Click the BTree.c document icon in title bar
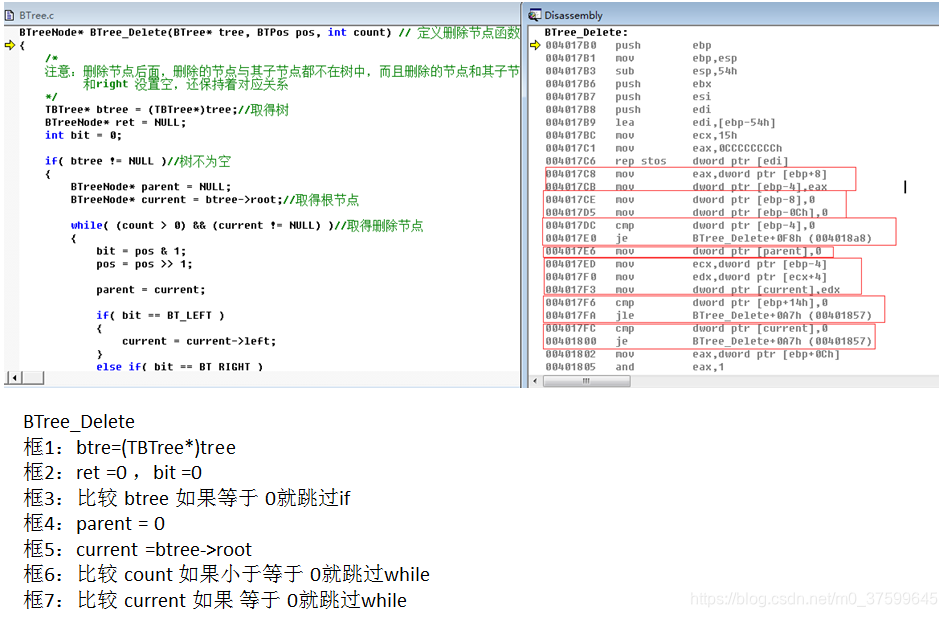The width and height of the screenshot is (947, 617). 10,15
